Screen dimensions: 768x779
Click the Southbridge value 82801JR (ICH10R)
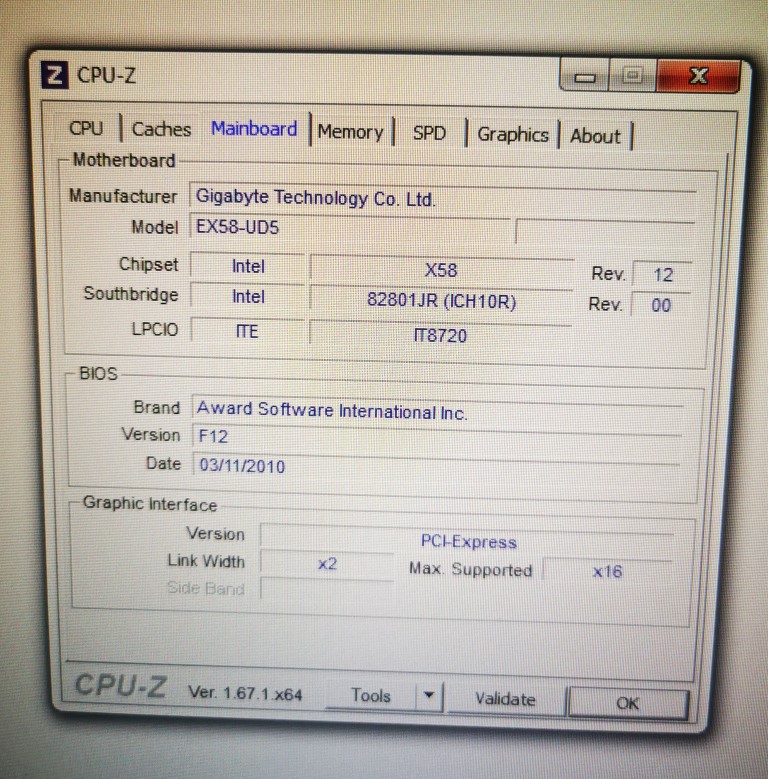pos(441,301)
